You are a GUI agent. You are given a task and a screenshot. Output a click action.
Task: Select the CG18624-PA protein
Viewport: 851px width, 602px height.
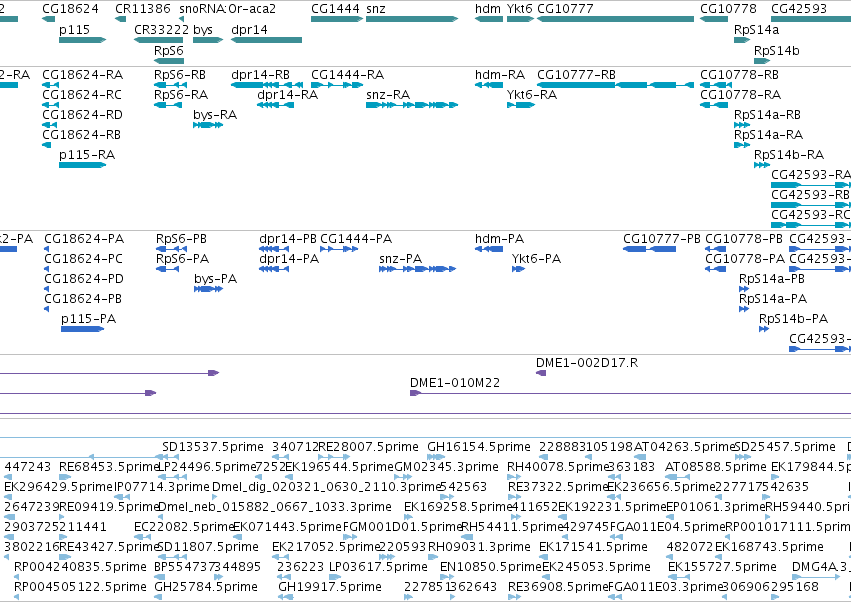tap(47, 249)
